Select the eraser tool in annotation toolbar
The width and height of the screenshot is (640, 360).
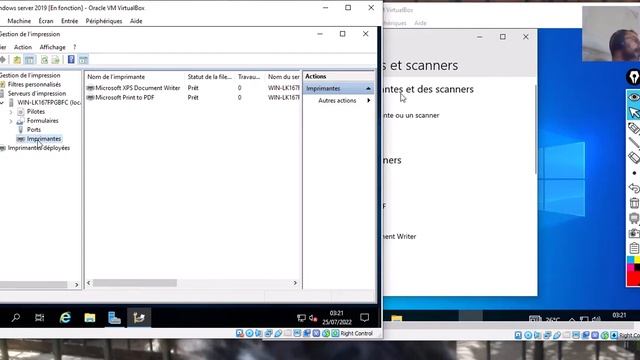(634, 158)
